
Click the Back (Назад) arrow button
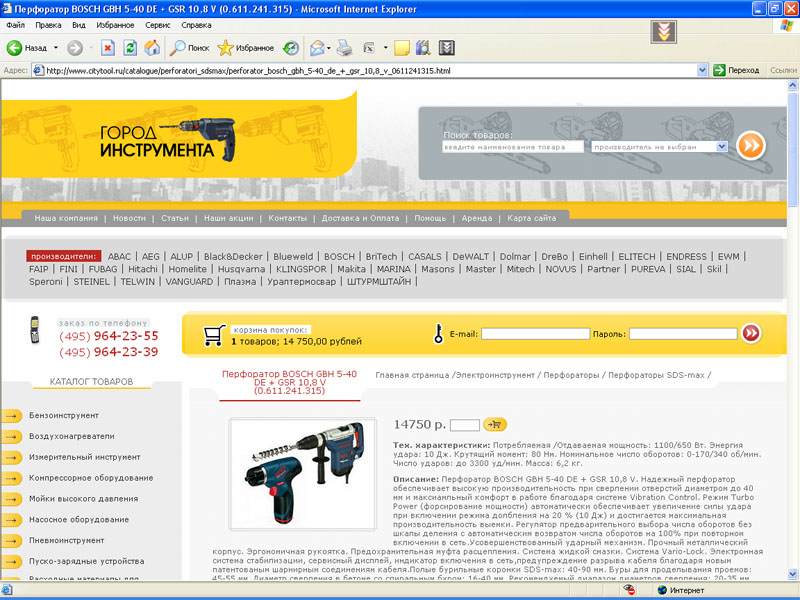[x=27, y=48]
